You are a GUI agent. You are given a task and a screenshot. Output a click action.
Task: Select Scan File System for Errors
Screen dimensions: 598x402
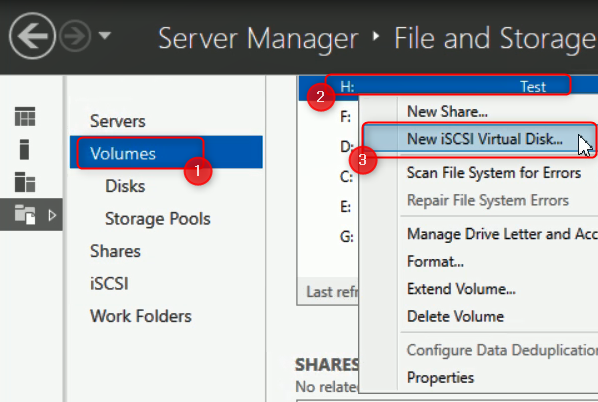point(494,173)
